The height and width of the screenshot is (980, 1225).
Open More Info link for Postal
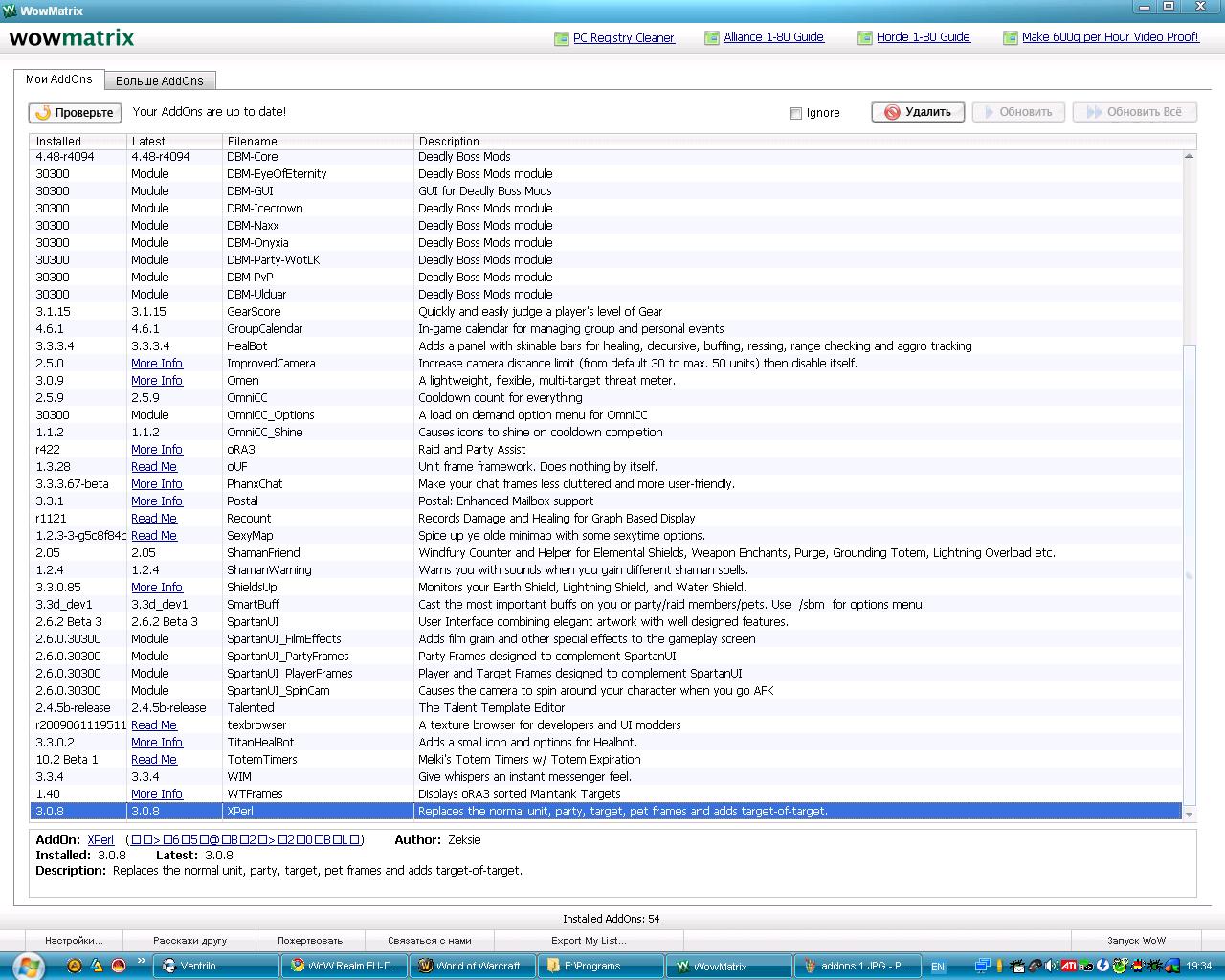click(157, 501)
